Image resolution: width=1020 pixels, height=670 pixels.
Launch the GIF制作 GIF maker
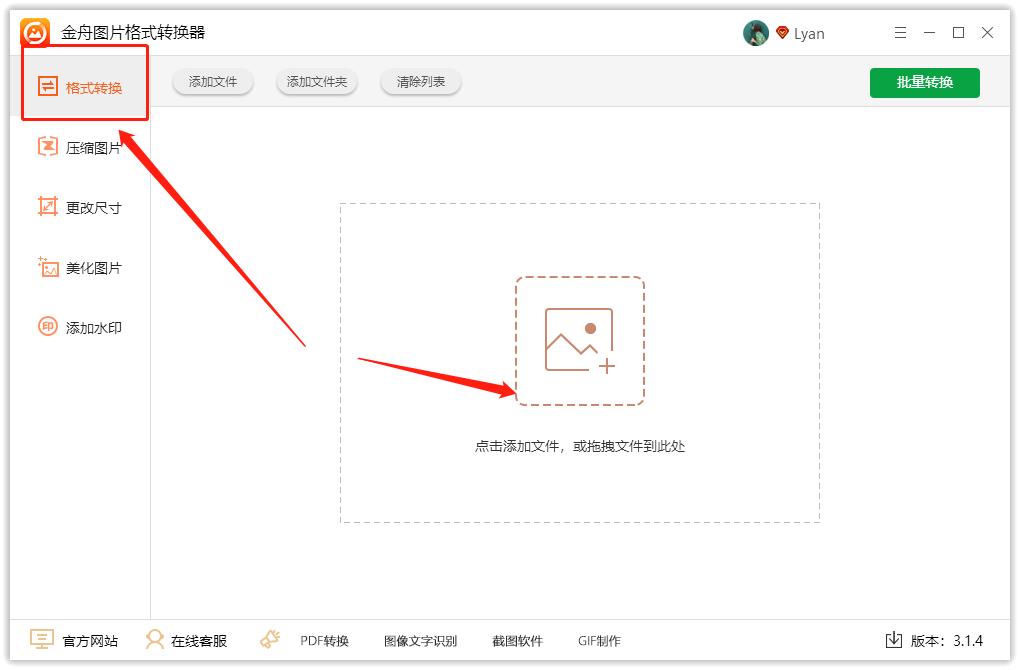[x=600, y=640]
